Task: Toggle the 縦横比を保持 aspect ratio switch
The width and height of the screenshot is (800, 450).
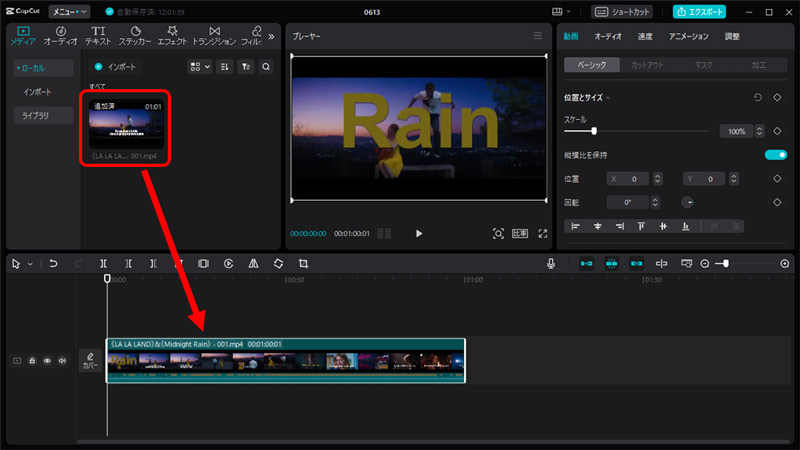Action: pos(775,155)
